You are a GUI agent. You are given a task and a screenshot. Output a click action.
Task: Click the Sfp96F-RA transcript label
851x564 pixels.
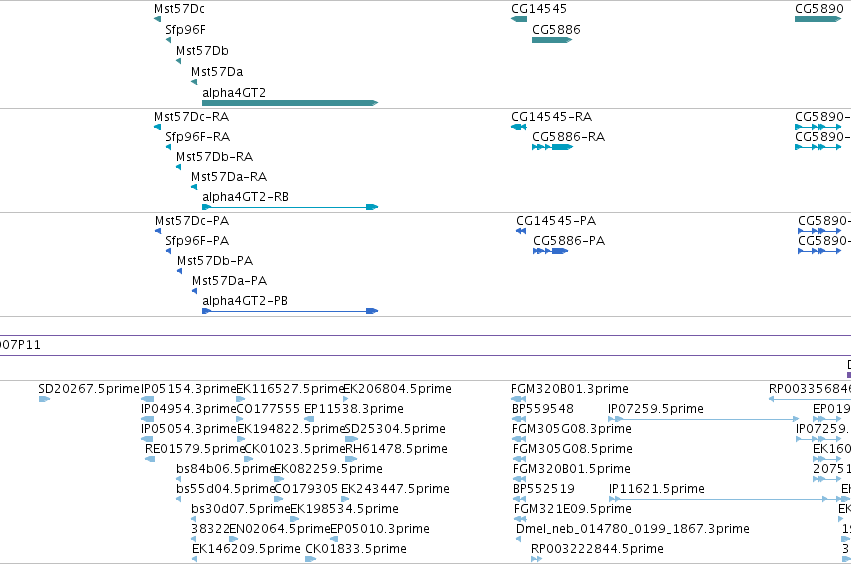197,137
